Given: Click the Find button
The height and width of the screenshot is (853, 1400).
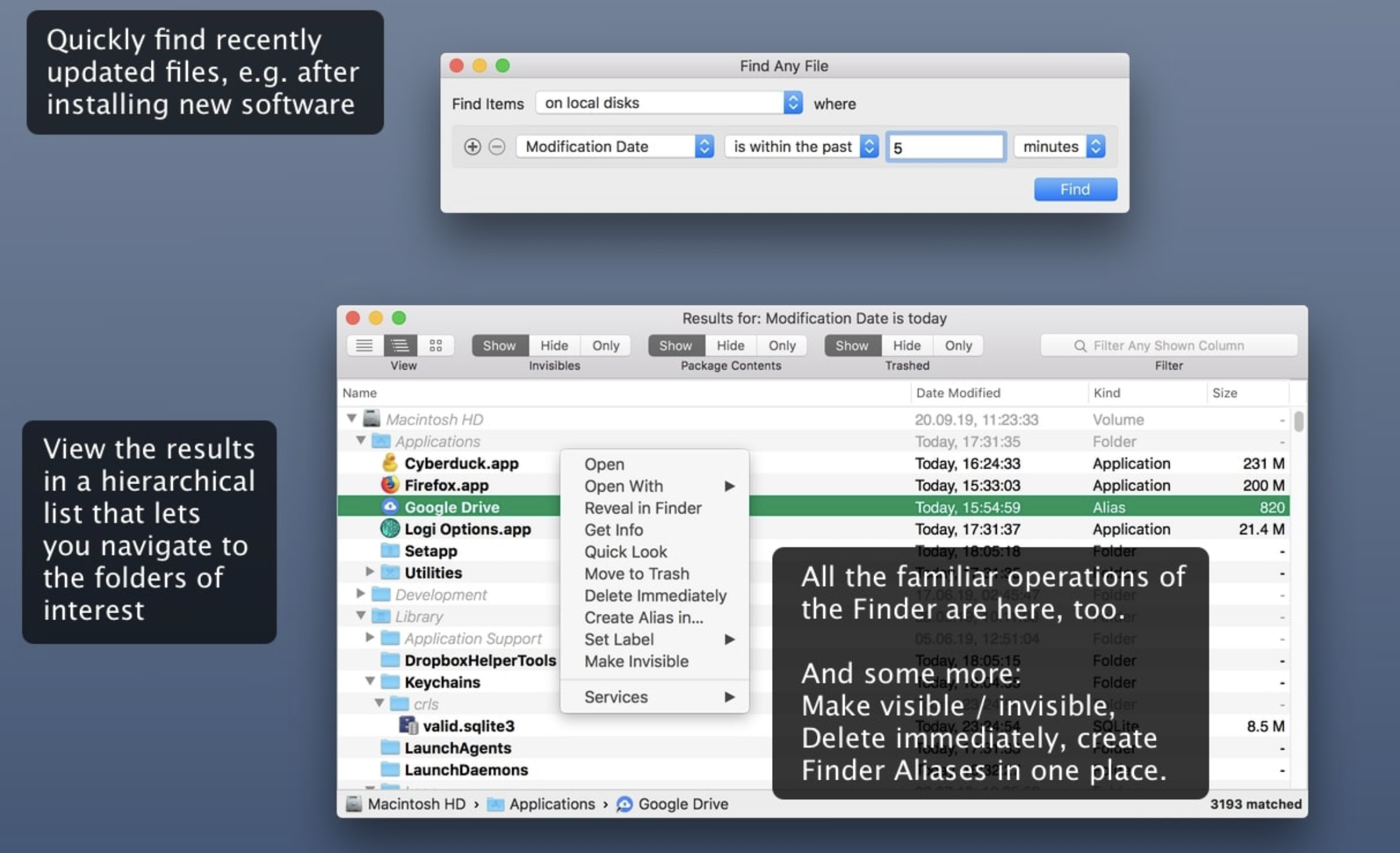Looking at the screenshot, I should pyautogui.click(x=1074, y=189).
